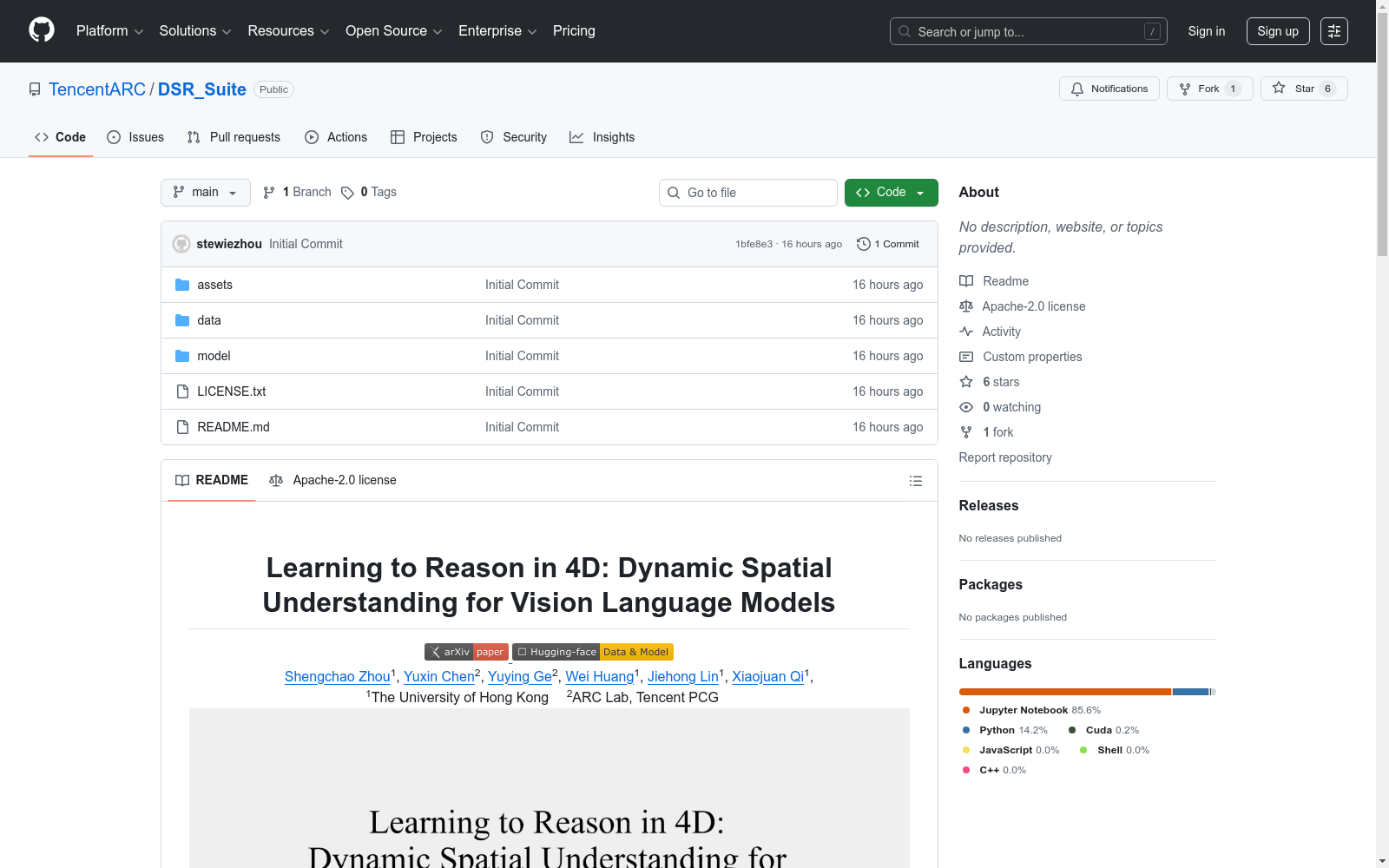Click the README.md file icon
The width and height of the screenshot is (1389, 868).
tap(182, 427)
